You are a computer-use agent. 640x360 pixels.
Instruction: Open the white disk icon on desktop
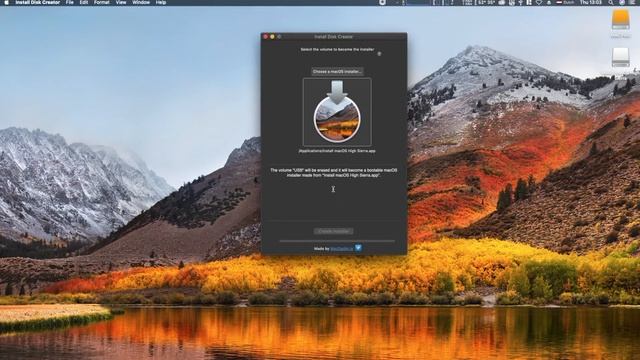click(x=620, y=57)
